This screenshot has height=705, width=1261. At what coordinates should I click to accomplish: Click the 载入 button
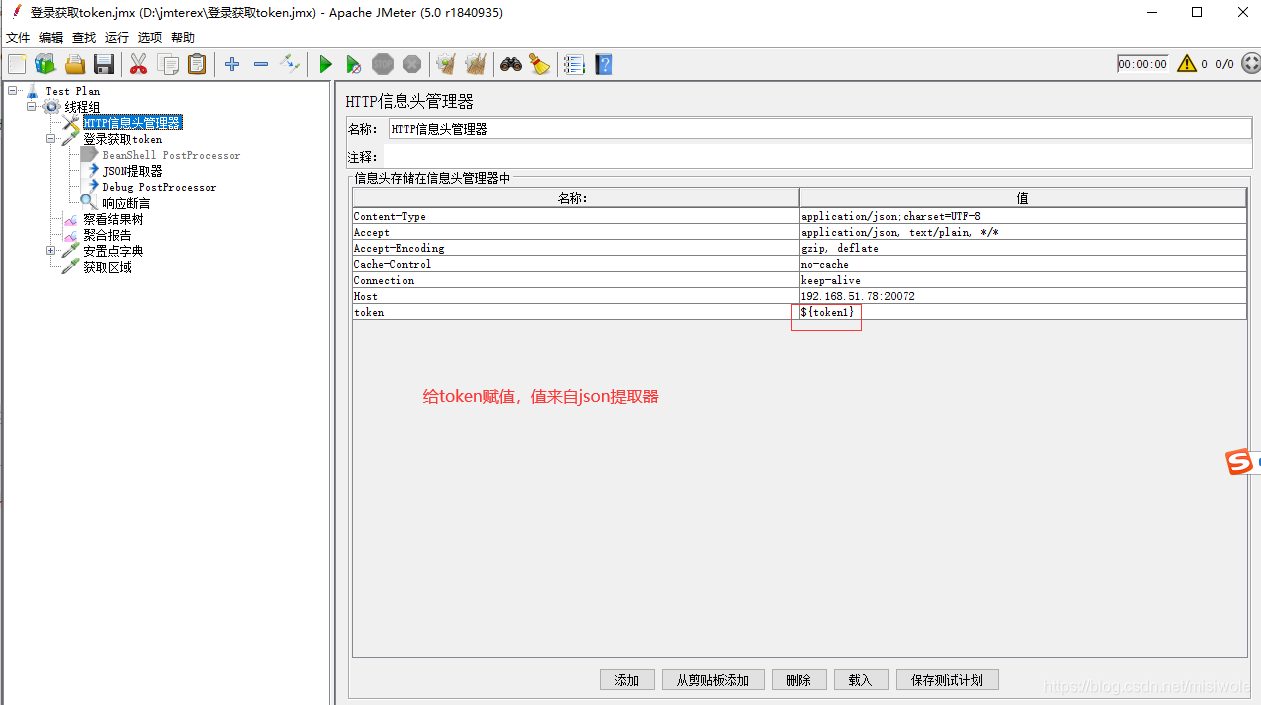point(861,680)
